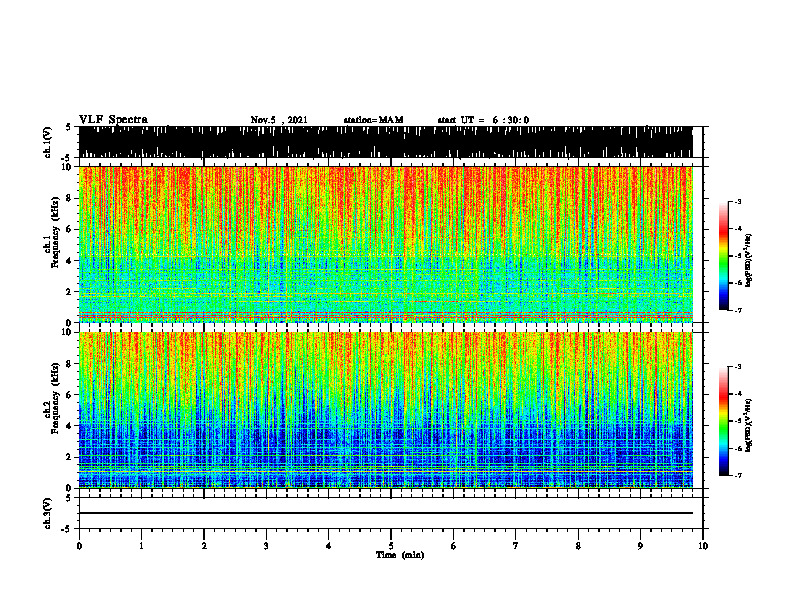Screen dimensions: 792x612
Task: Click the ch.2 "Frequency (kHz)" axis label
Action: 55,398
